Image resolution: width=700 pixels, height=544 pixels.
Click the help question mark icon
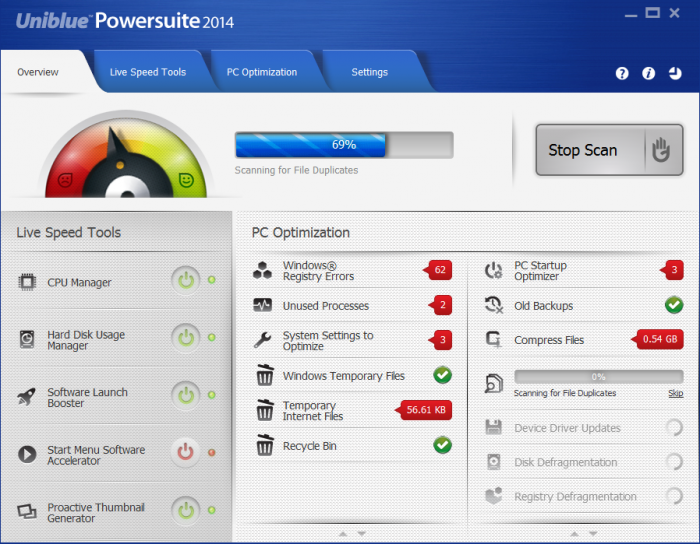pyautogui.click(x=622, y=73)
